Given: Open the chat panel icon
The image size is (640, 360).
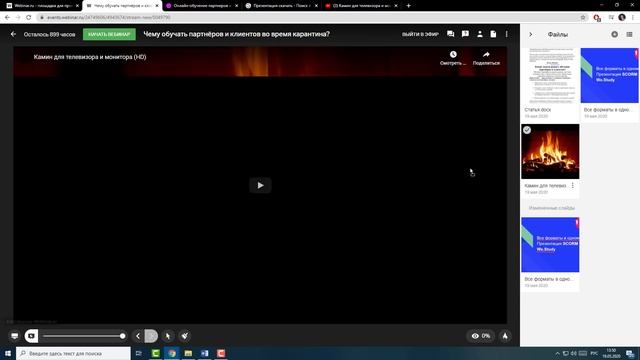Looking at the screenshot, I should click(x=451, y=34).
